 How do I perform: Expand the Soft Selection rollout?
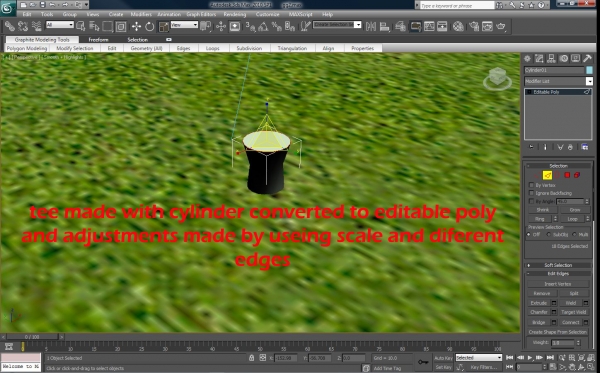click(558, 265)
